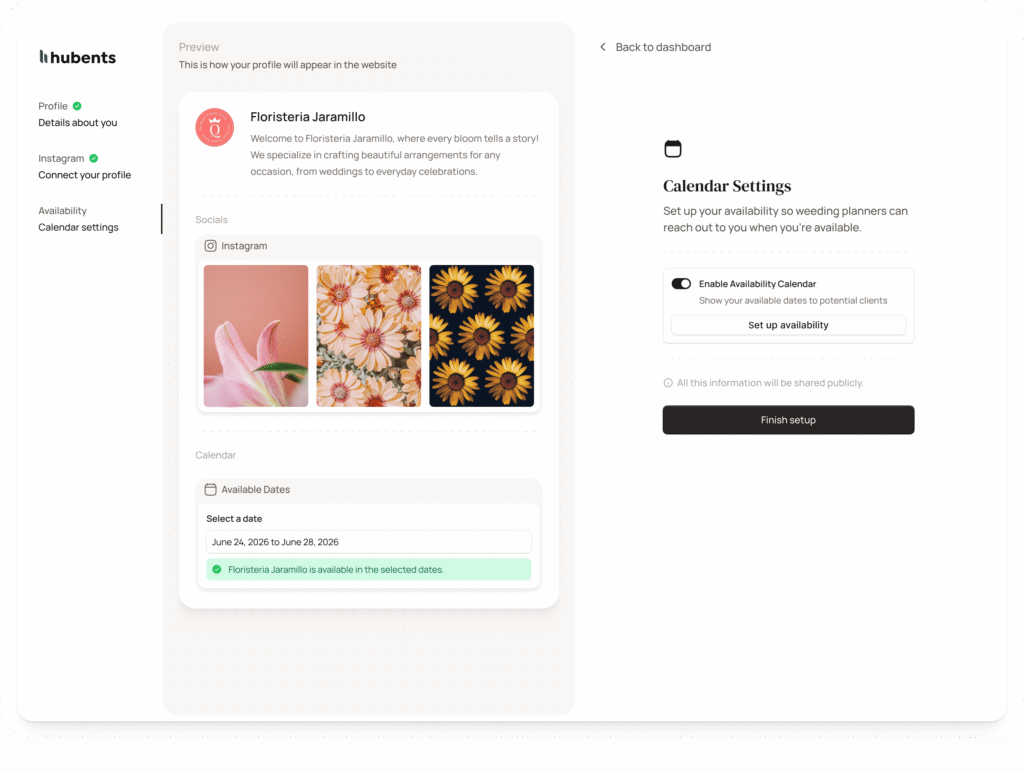Click the large calendar icon above Calendar Settings
Screen dimensions: 1024x771
coord(673,149)
